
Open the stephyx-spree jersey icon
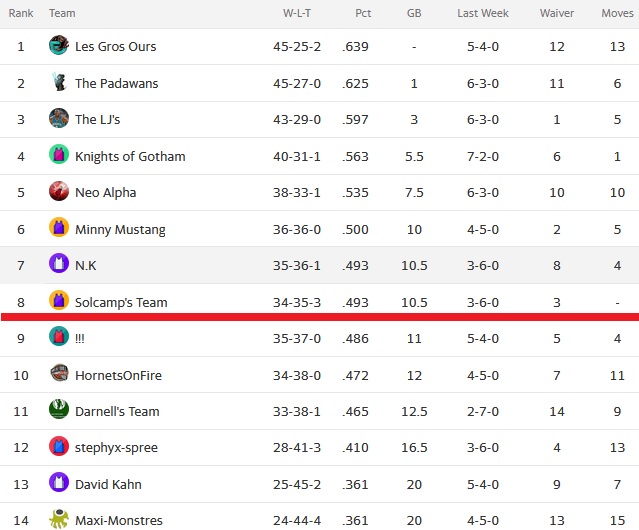pyautogui.click(x=59, y=446)
